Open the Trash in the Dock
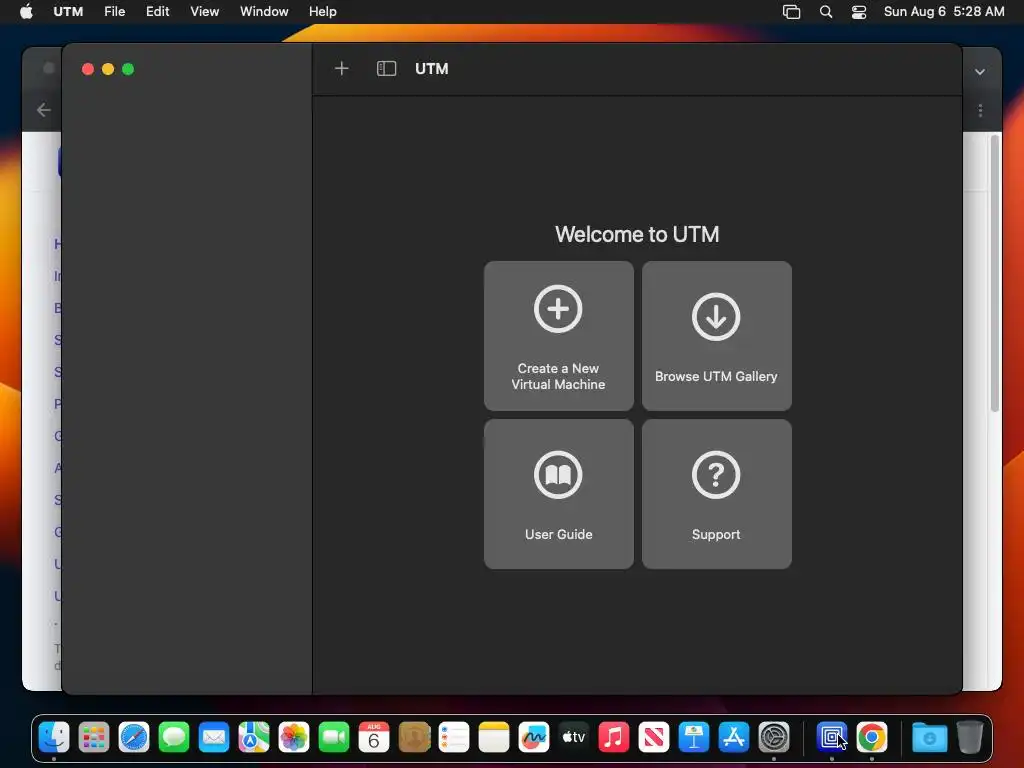 [x=970, y=737]
